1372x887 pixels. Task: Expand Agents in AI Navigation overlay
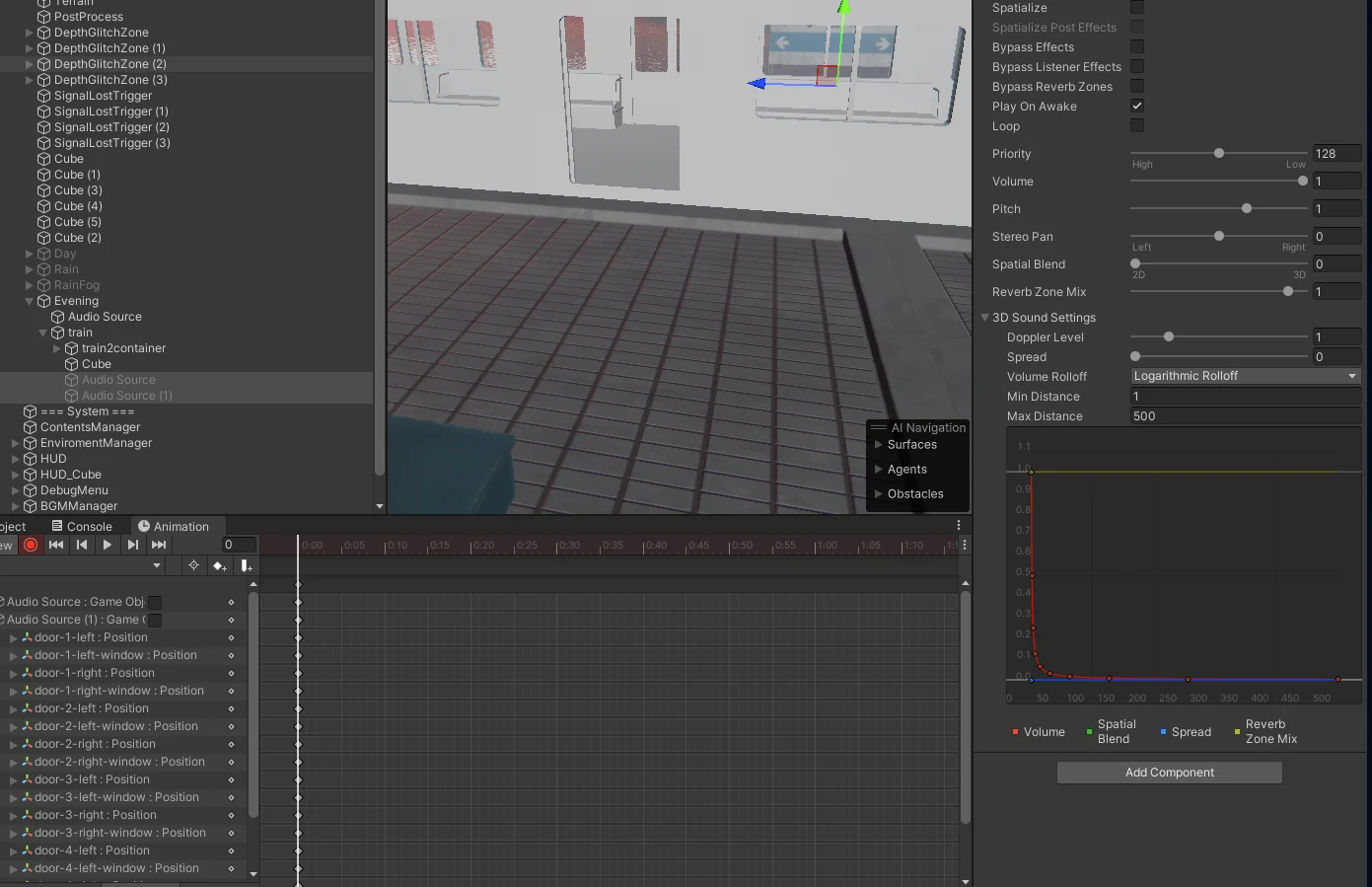[879, 470]
